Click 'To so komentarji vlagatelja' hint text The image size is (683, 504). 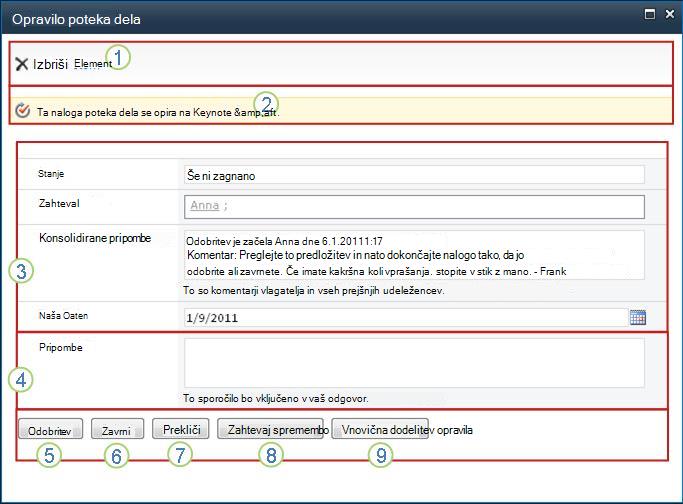[x=314, y=290]
